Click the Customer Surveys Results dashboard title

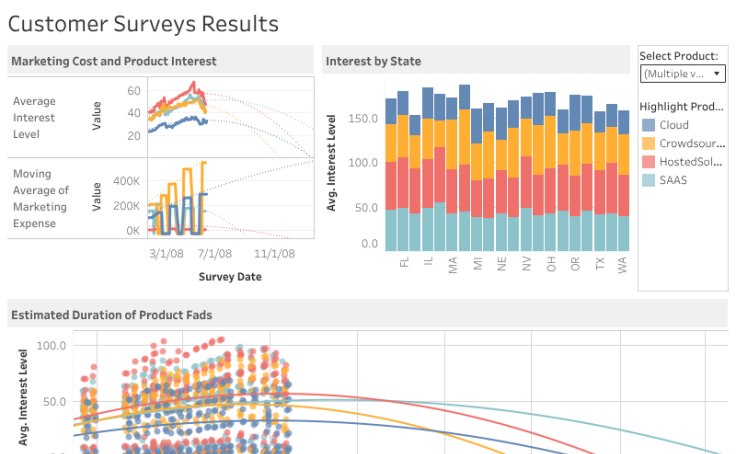pyautogui.click(x=144, y=24)
